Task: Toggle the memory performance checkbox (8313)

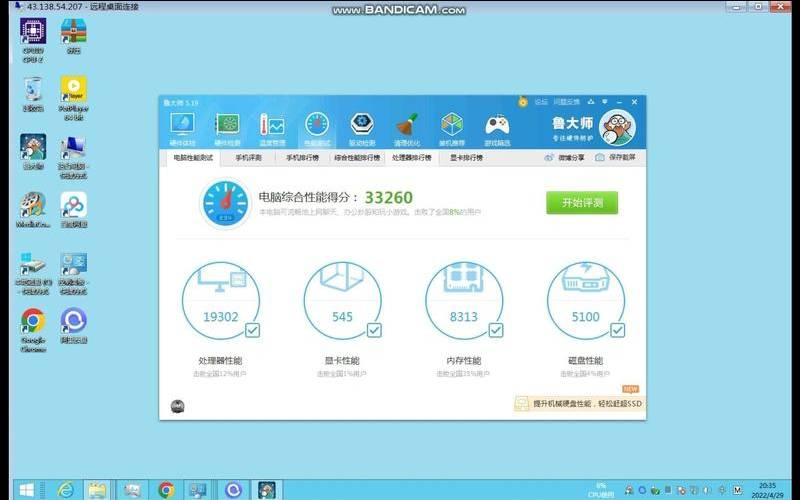Action: tap(496, 331)
